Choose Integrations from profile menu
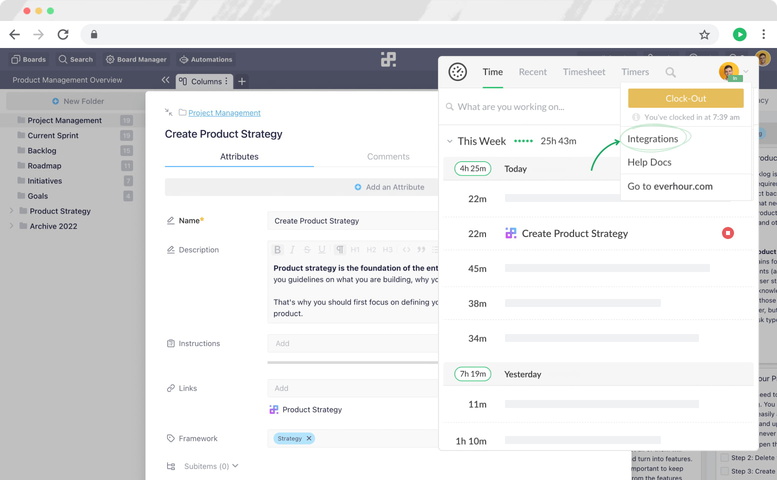 (x=653, y=139)
